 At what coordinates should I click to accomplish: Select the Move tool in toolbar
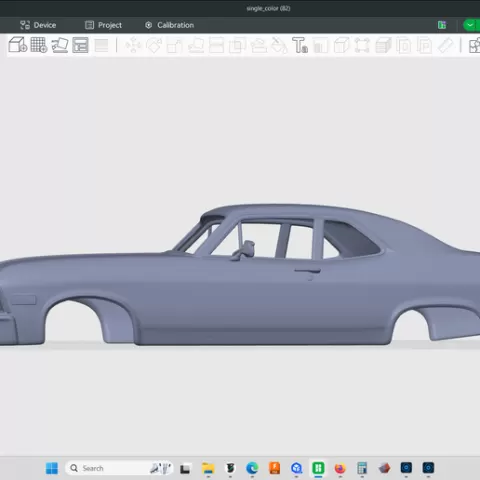pyautogui.click(x=133, y=45)
